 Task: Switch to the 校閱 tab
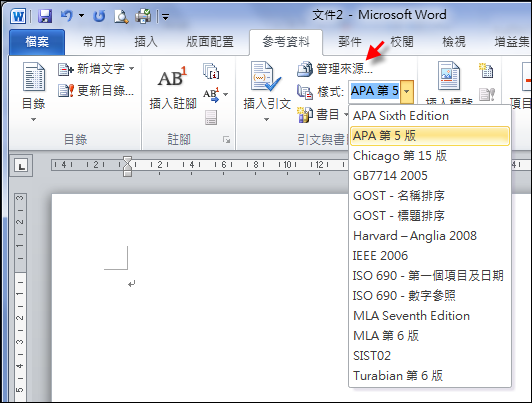402,42
